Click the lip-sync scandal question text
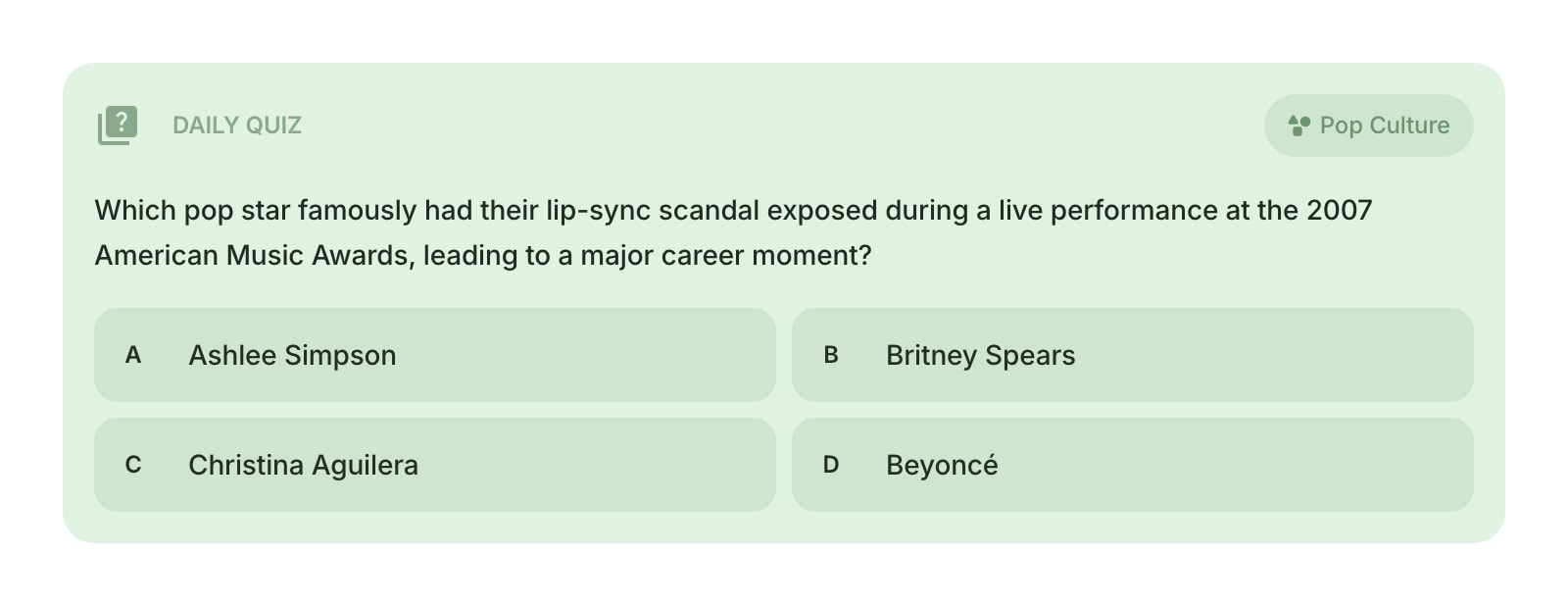 [x=732, y=211]
